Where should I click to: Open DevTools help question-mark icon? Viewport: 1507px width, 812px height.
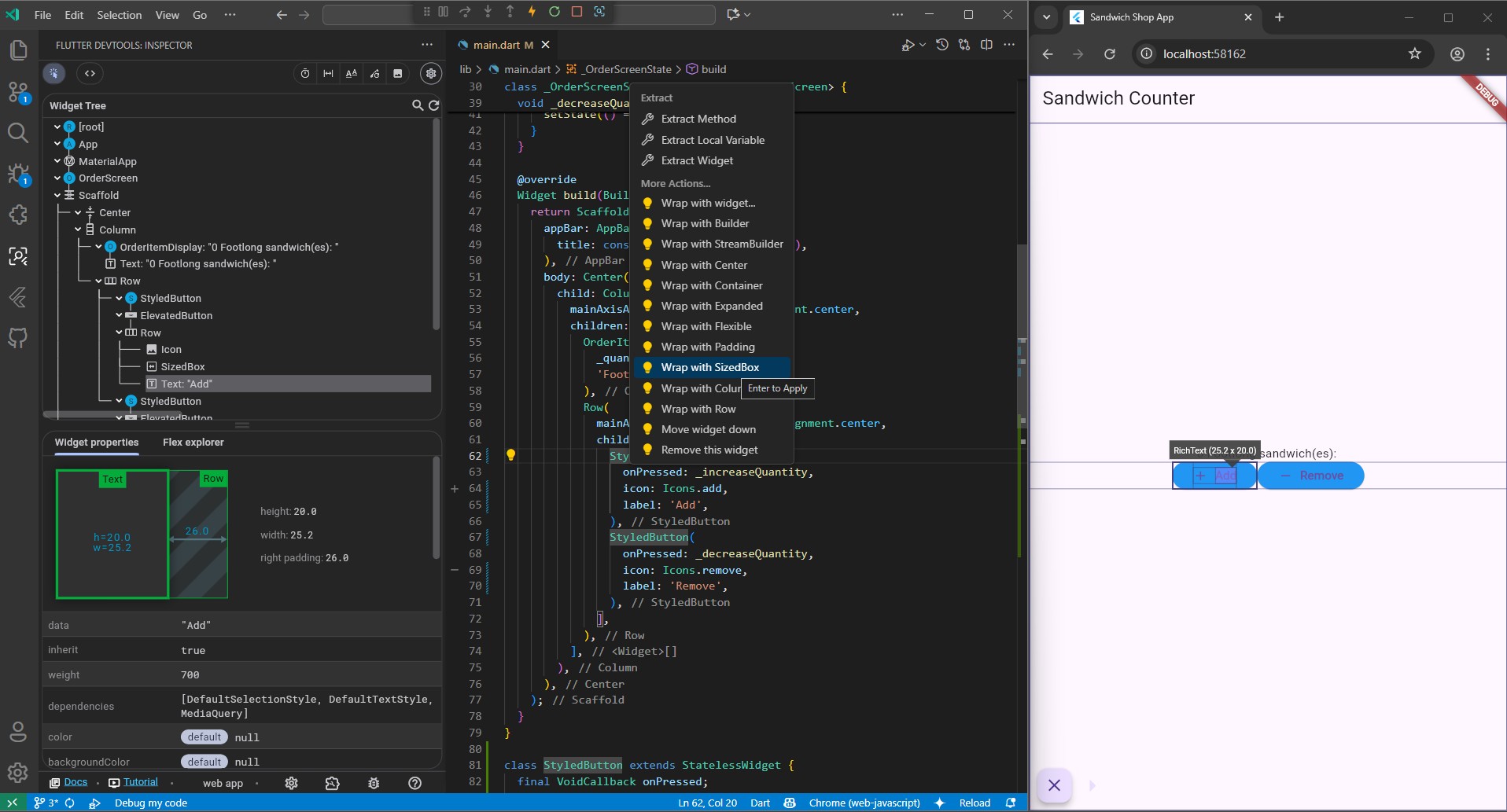(416, 783)
